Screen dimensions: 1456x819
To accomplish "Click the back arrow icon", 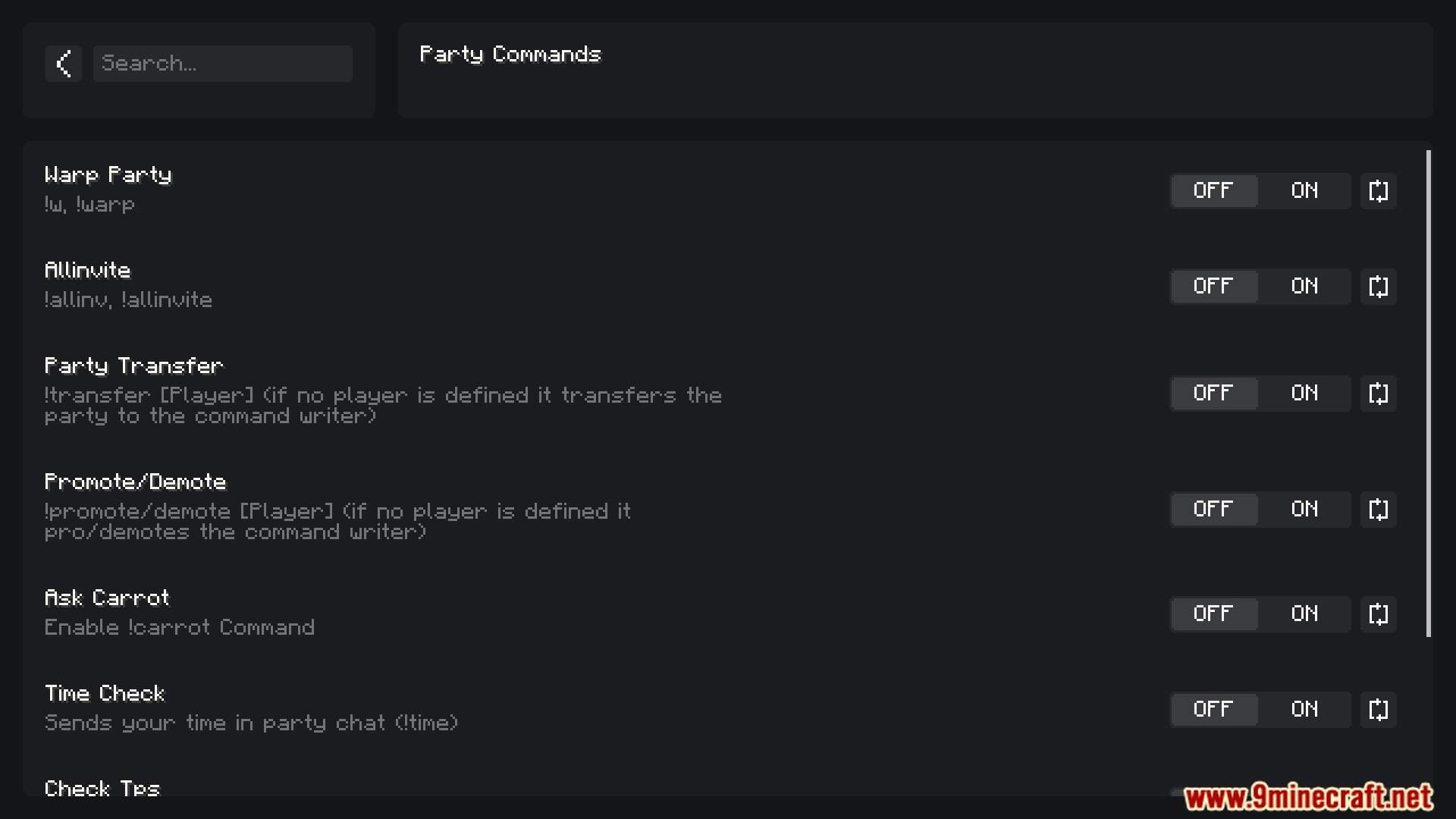I will tap(64, 64).
